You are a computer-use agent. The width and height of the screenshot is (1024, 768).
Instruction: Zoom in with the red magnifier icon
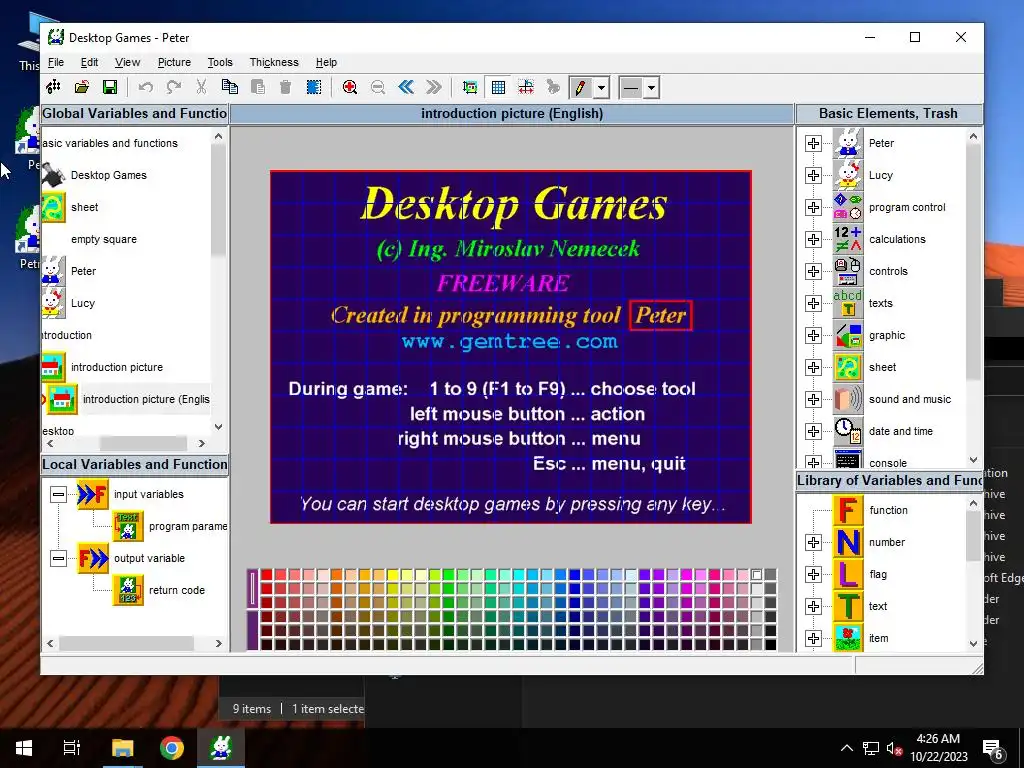coord(349,87)
